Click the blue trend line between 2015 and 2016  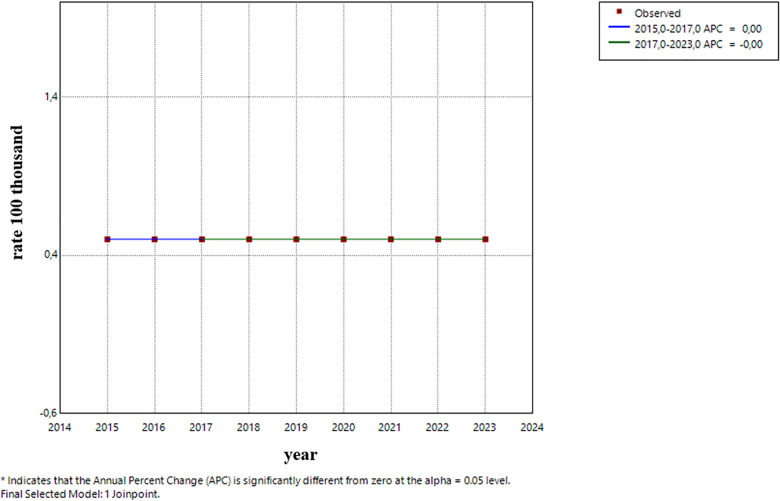click(131, 239)
